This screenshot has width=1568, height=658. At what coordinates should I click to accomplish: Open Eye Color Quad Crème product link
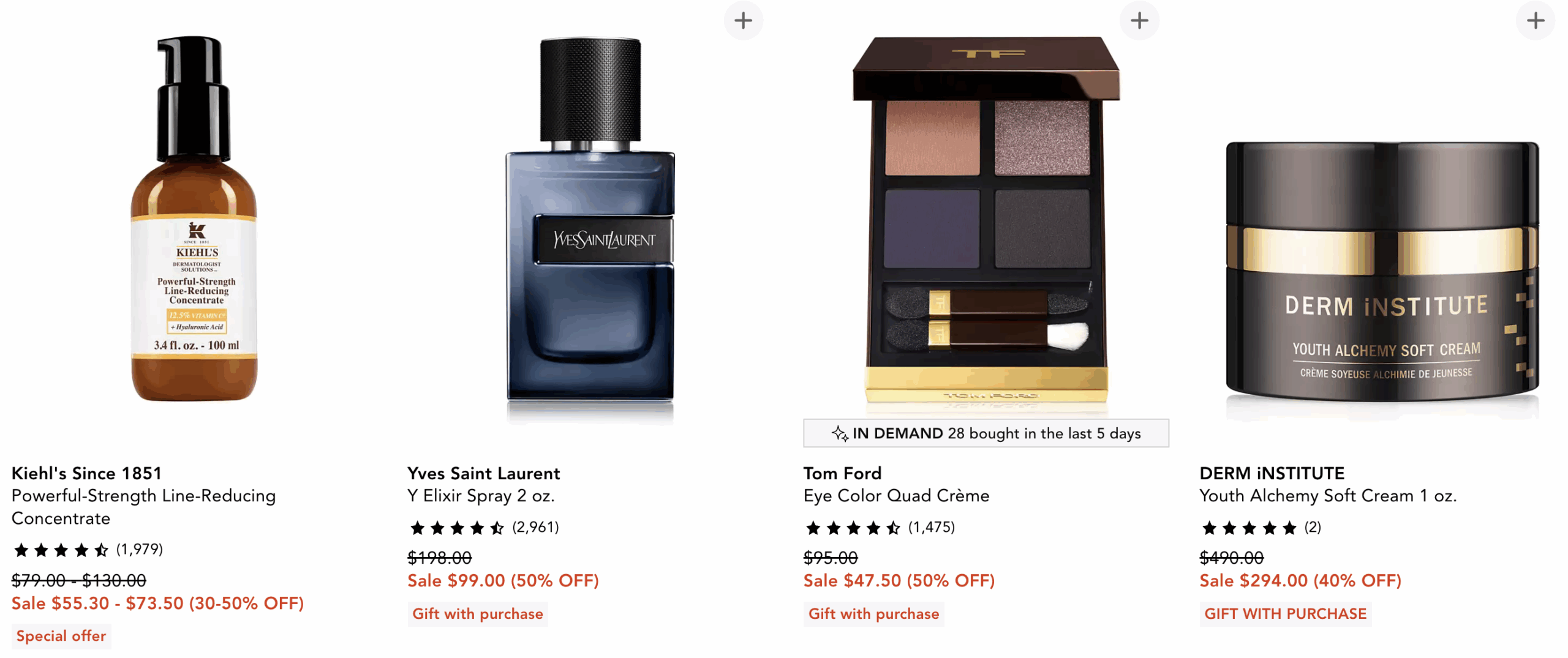pos(896,496)
